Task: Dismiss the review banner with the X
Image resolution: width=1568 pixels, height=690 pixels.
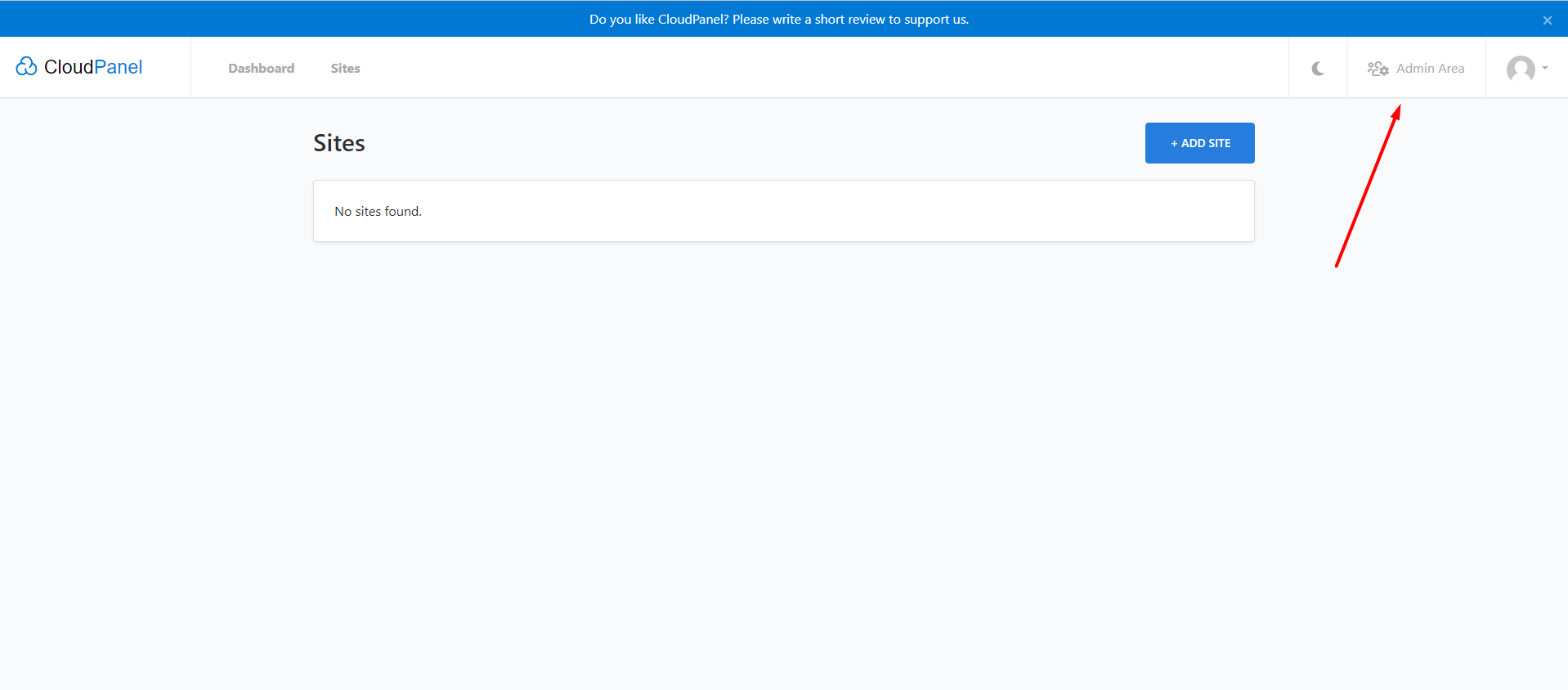Action: click(1547, 20)
